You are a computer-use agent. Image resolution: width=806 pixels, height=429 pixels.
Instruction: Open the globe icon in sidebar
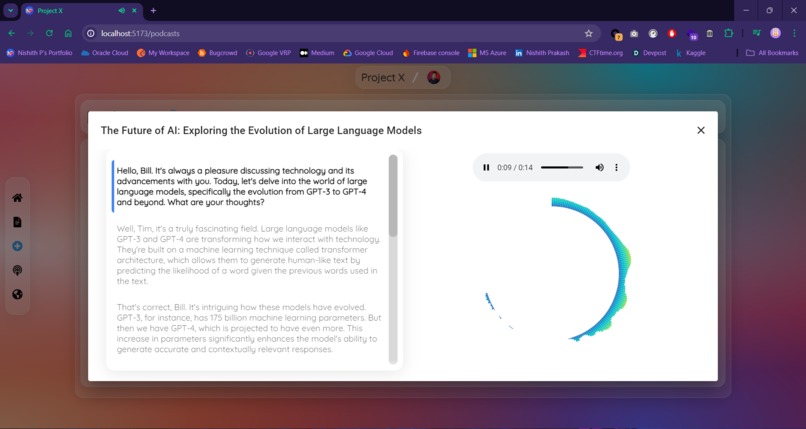[x=17, y=294]
